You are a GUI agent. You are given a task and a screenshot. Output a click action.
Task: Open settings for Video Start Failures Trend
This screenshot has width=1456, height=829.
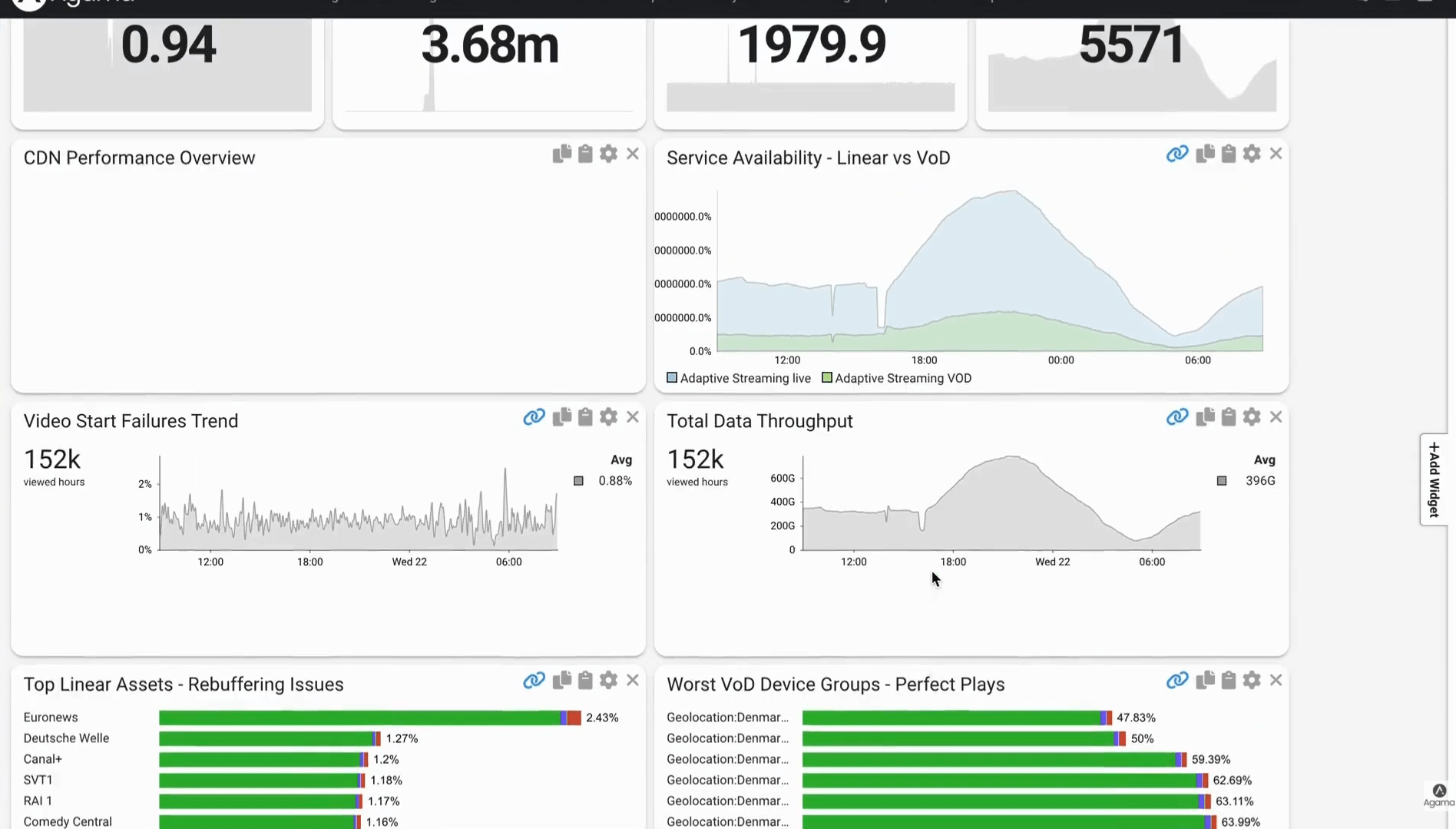point(608,417)
